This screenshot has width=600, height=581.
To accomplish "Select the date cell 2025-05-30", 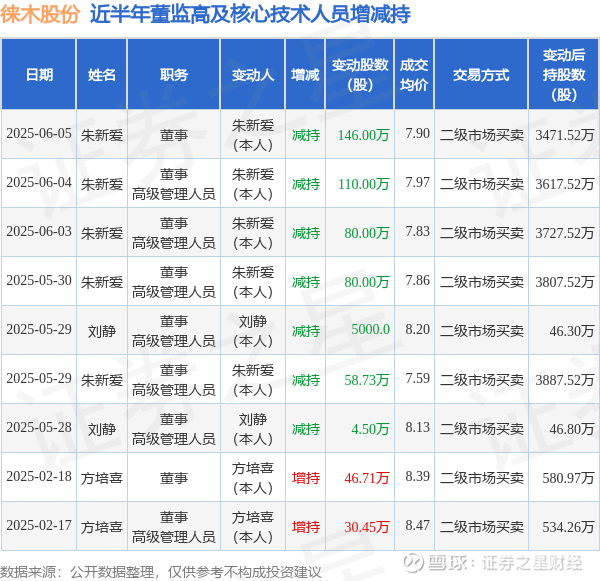I will coord(39,280).
